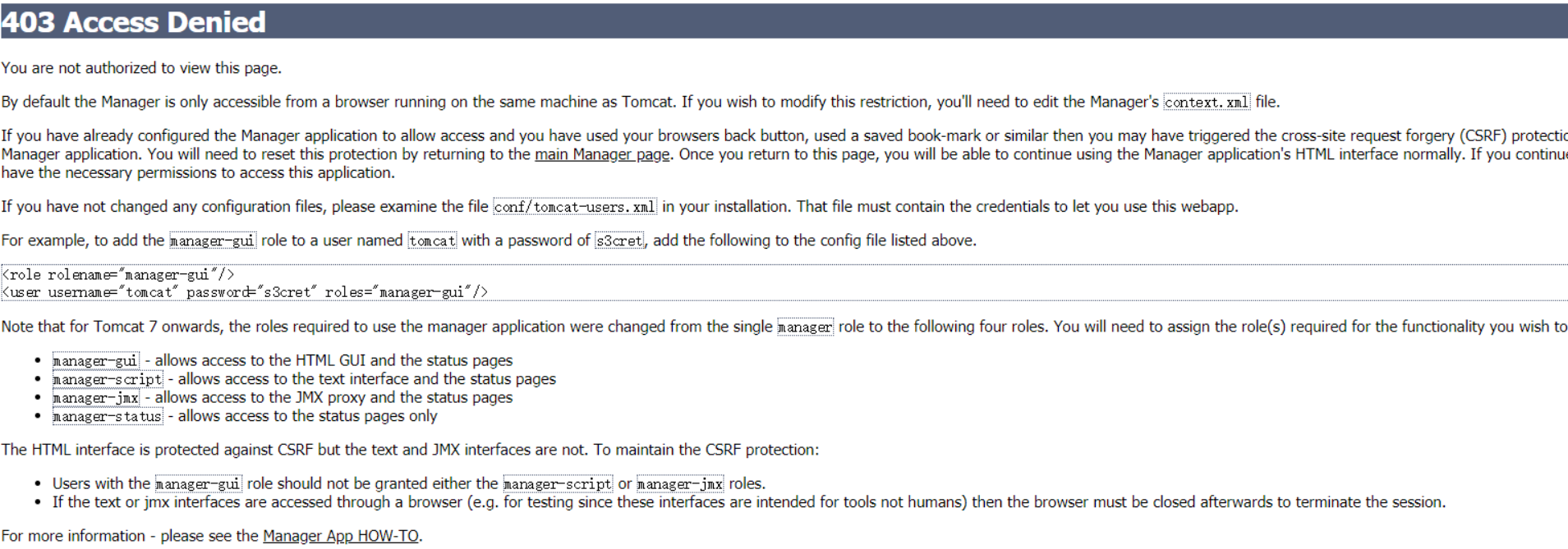Click the manager-status bullet list item

(x=245, y=417)
